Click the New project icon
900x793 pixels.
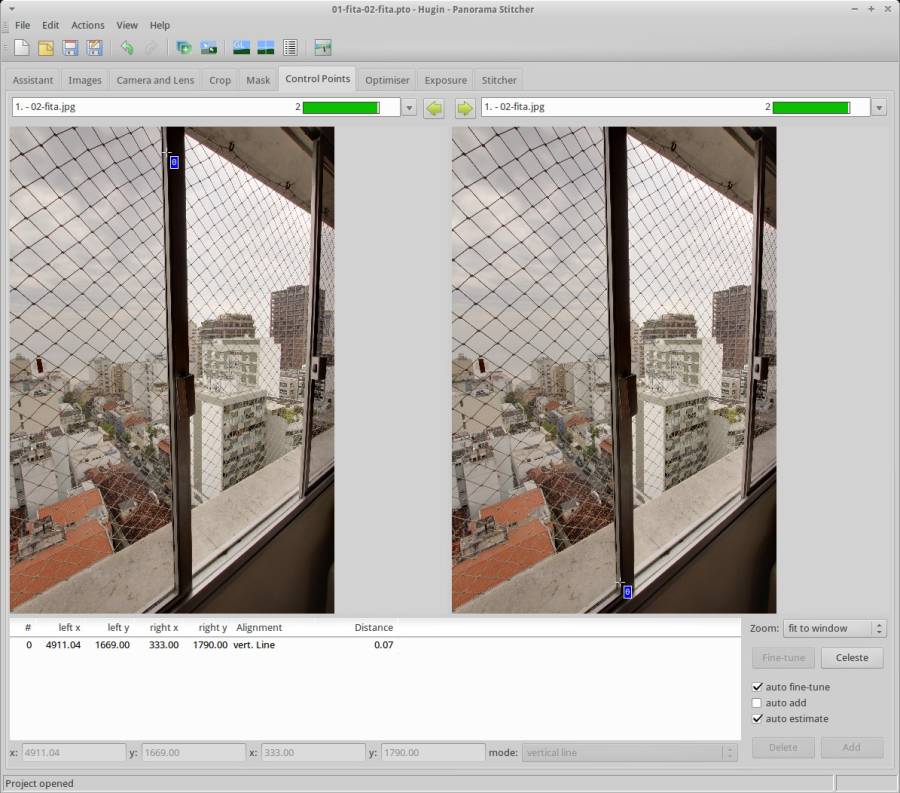pyautogui.click(x=21, y=48)
